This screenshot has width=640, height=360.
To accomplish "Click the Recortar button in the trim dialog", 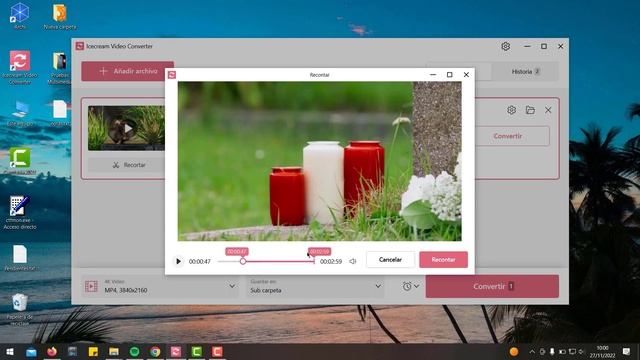I will pos(443,260).
